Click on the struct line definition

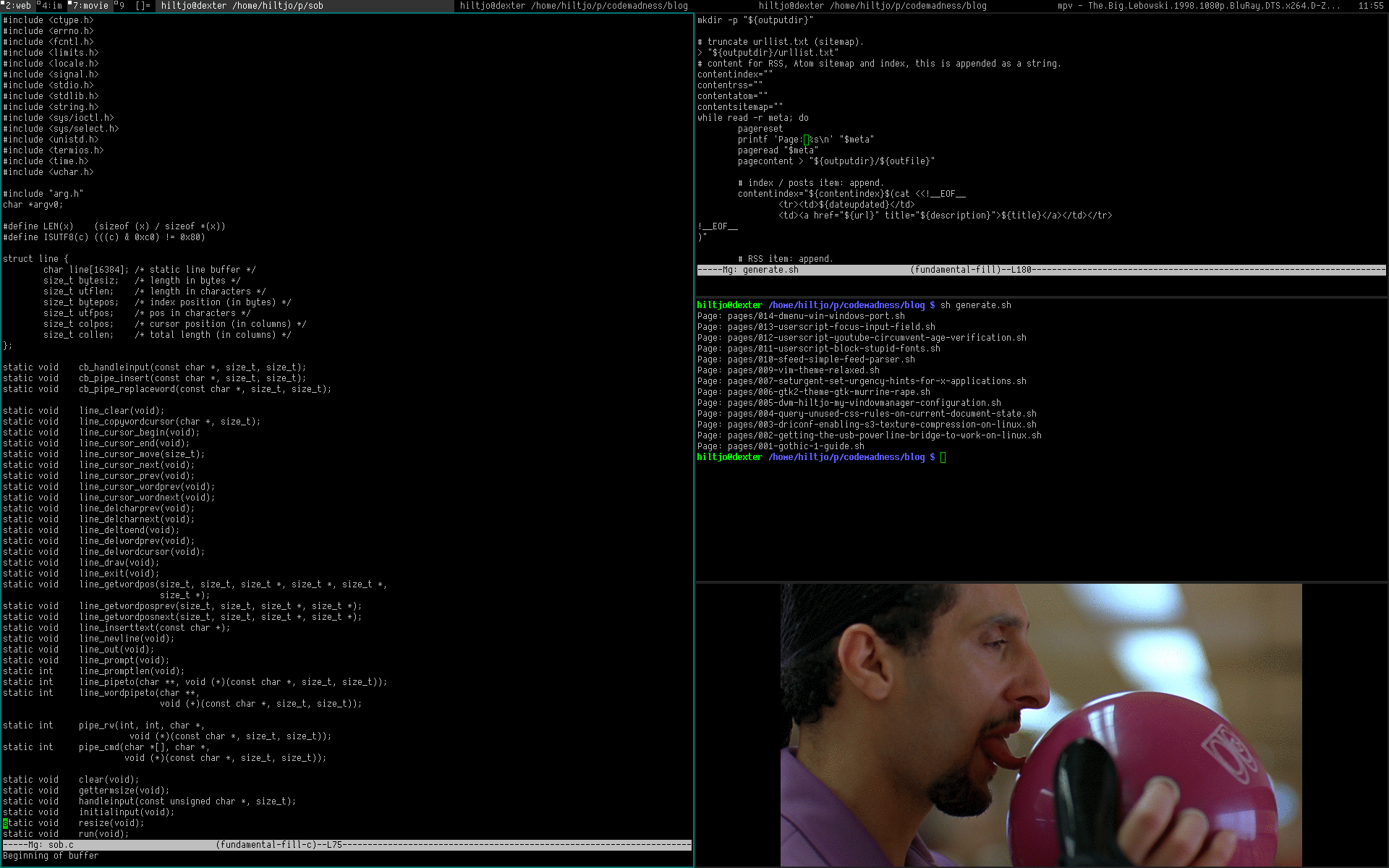point(36,259)
